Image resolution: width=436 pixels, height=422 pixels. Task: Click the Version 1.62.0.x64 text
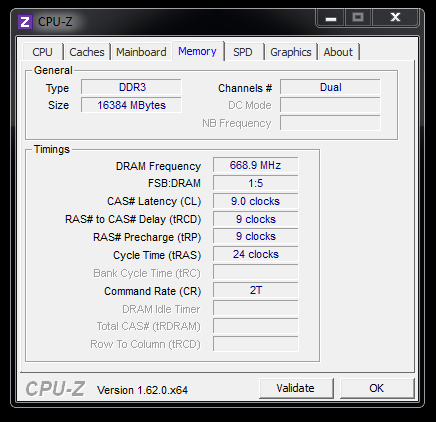[142, 390]
